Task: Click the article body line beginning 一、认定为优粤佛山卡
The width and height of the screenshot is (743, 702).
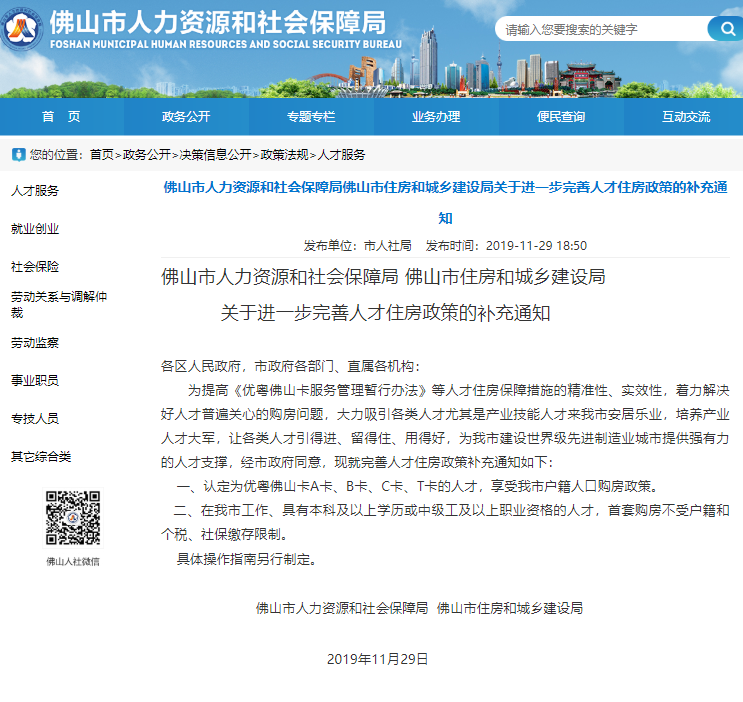Action: [417, 486]
